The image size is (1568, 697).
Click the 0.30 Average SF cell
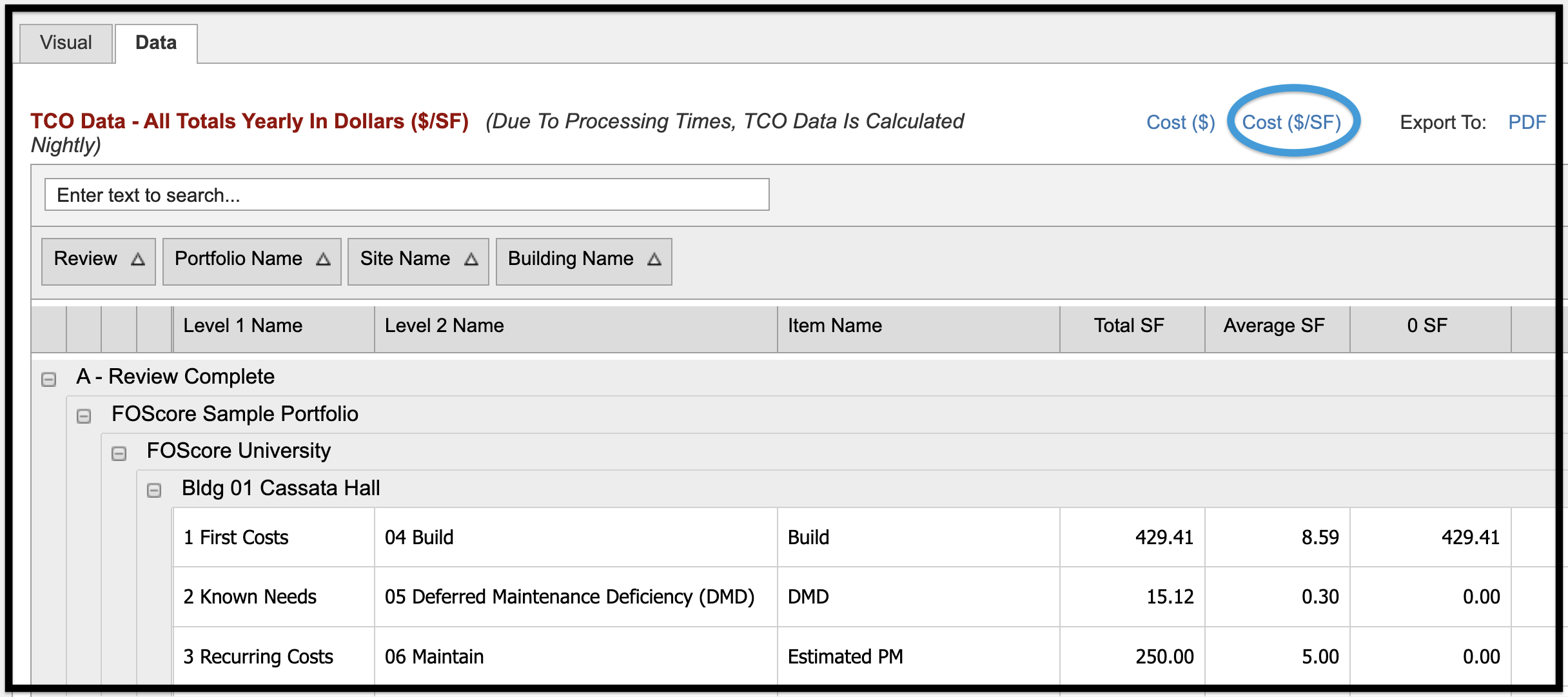pos(1277,597)
